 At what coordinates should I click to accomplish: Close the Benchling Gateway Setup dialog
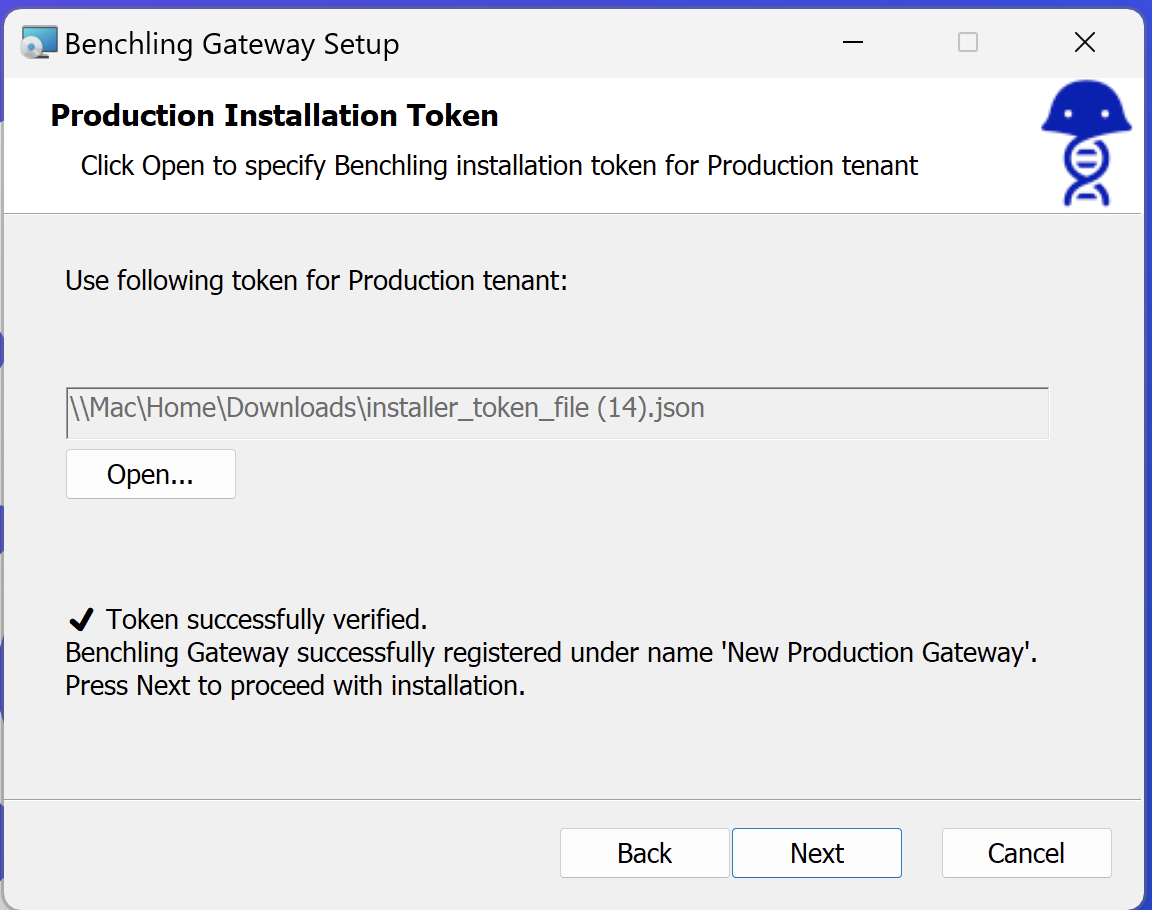click(1084, 43)
